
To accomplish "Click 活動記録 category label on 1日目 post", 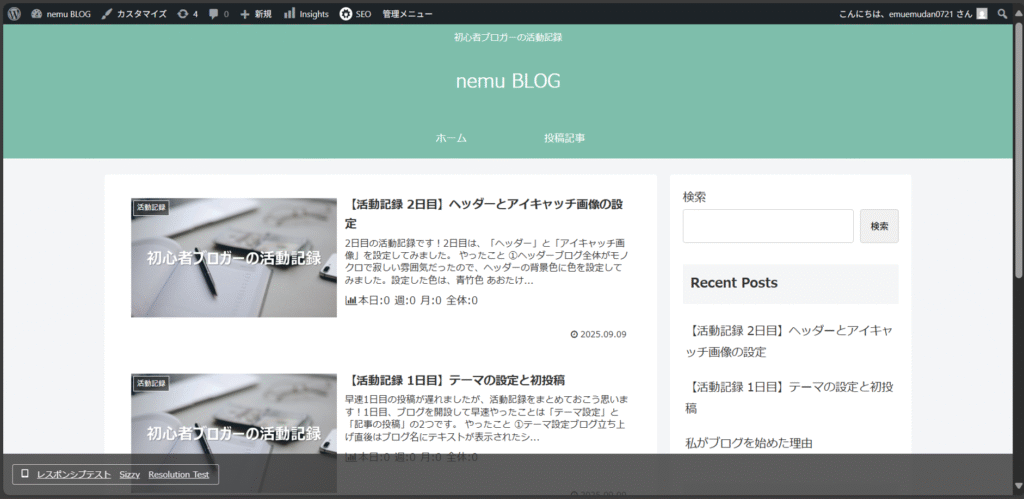I will 152,383.
